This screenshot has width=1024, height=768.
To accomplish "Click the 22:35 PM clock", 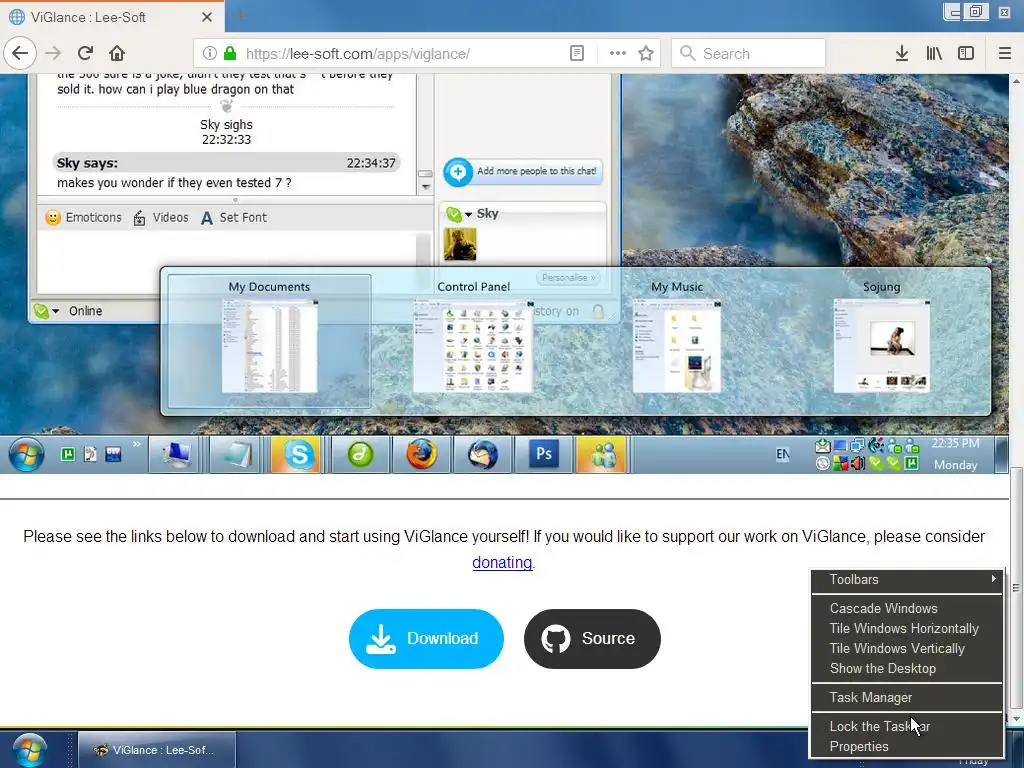I will coord(955,443).
